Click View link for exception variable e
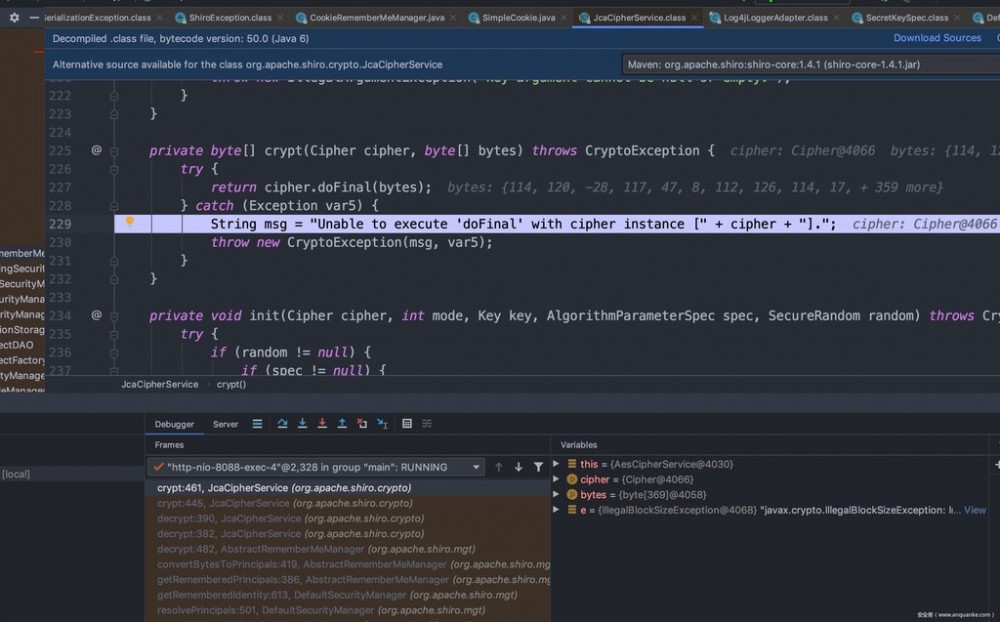The width and height of the screenshot is (1000, 622). point(974,510)
